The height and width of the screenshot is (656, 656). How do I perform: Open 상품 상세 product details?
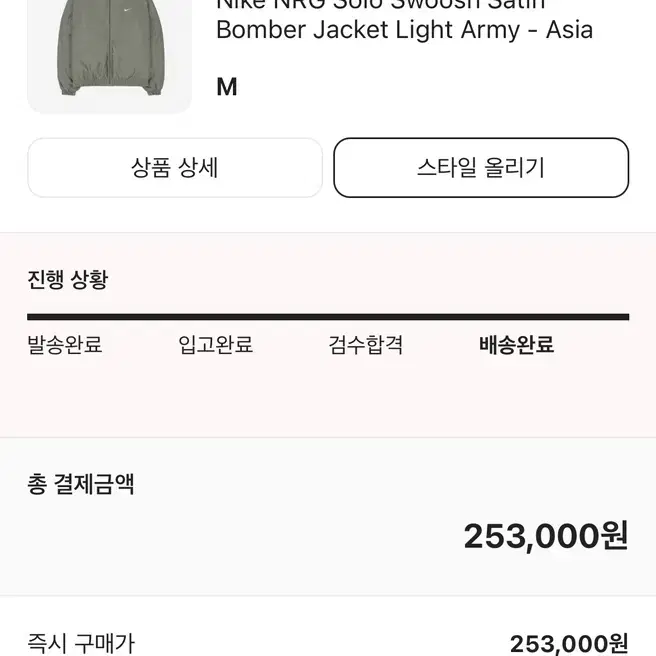pos(175,168)
